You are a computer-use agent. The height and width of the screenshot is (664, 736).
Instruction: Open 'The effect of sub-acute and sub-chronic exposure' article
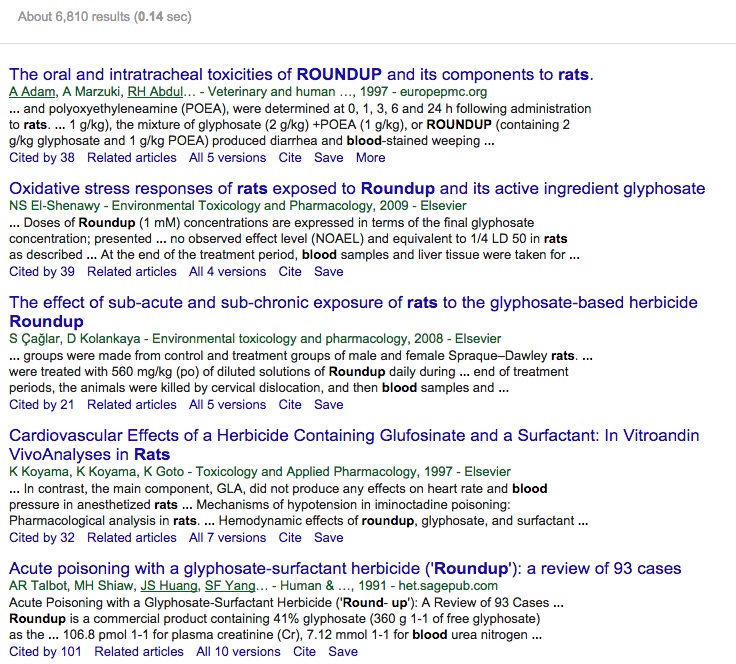pyautogui.click(x=353, y=312)
